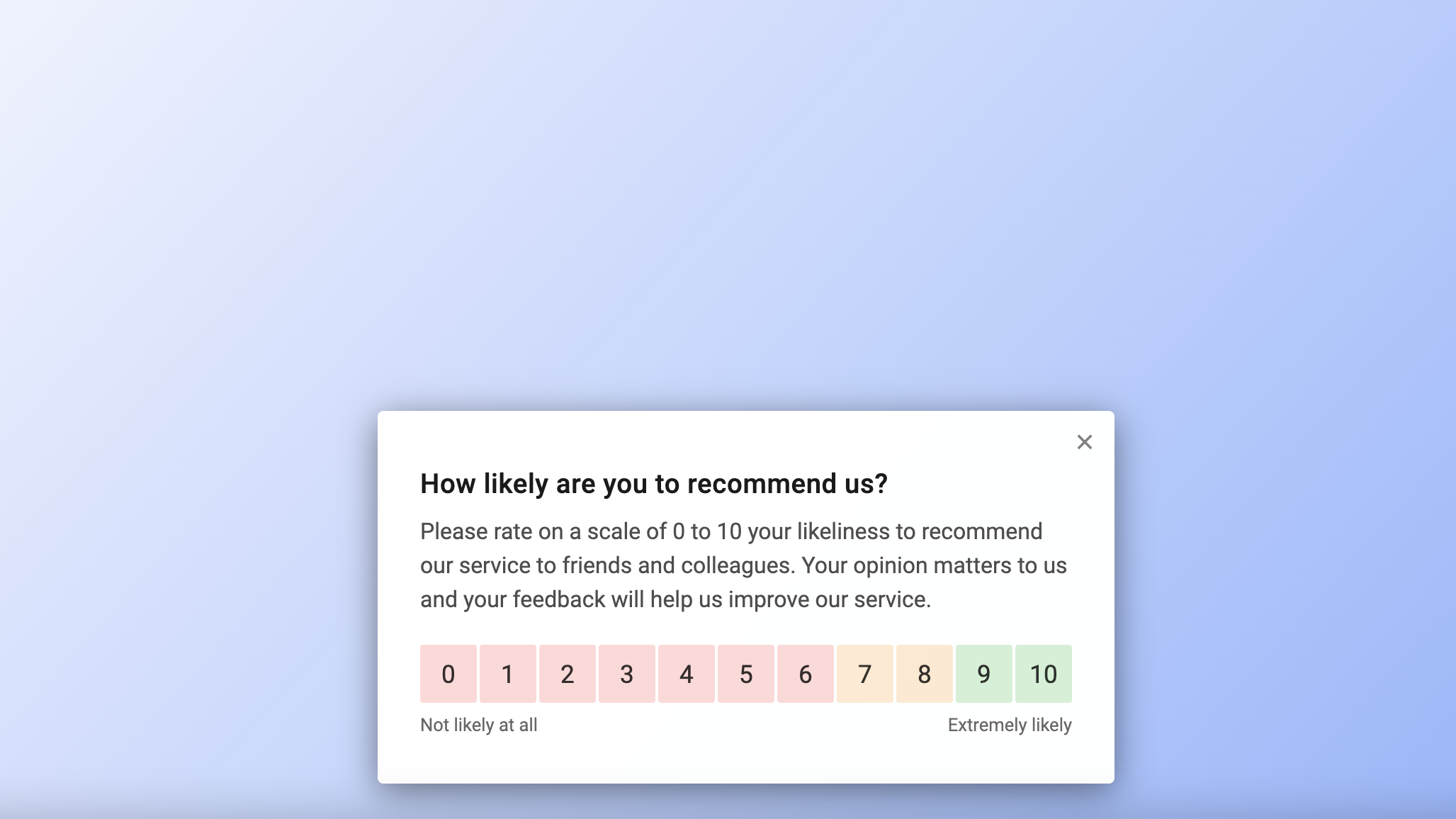Screen dimensions: 1456x819
Task: Choose the middle score 5
Action: [x=746, y=674]
